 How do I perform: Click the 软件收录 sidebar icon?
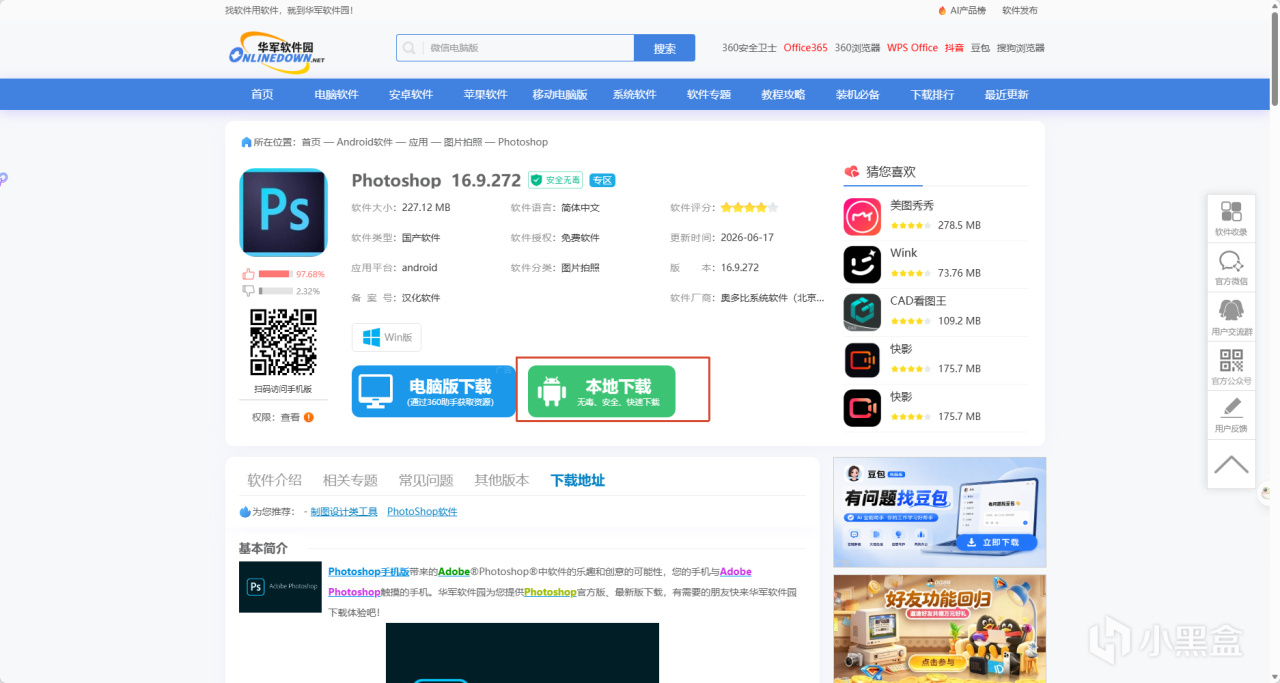click(x=1231, y=218)
